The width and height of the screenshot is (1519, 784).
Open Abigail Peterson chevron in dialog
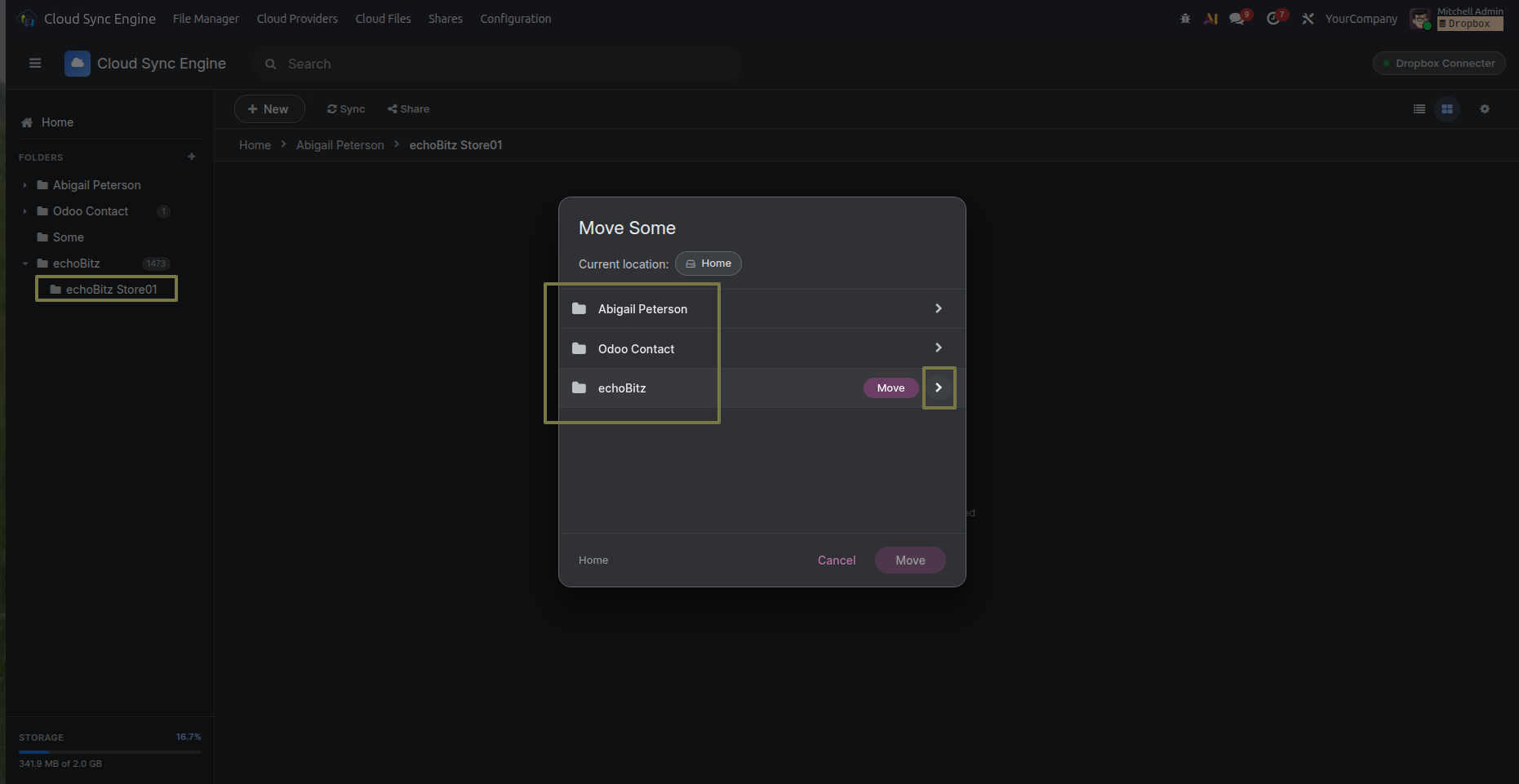(939, 308)
